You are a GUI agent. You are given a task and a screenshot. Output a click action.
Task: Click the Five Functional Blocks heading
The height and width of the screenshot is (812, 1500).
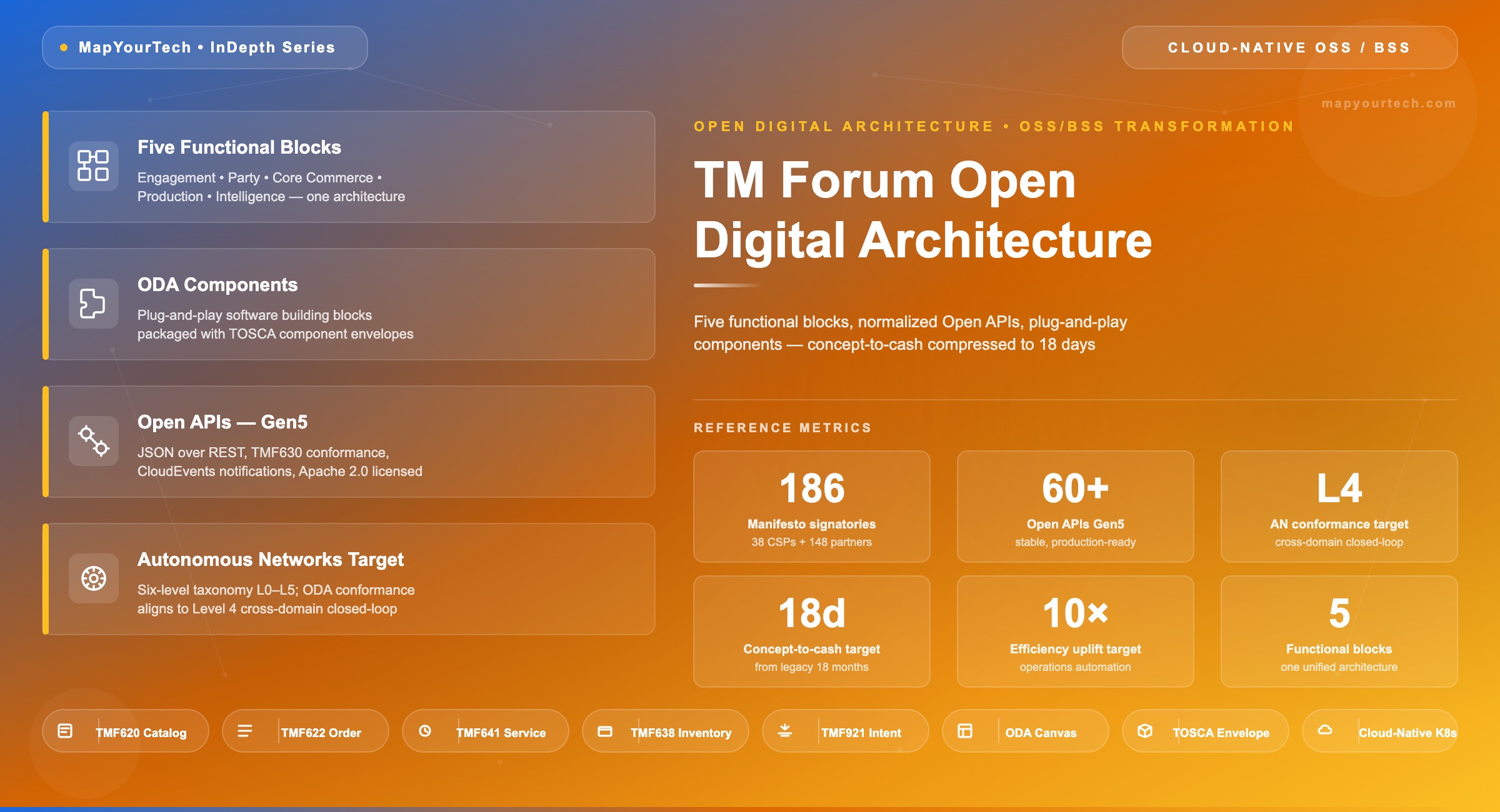coord(239,147)
